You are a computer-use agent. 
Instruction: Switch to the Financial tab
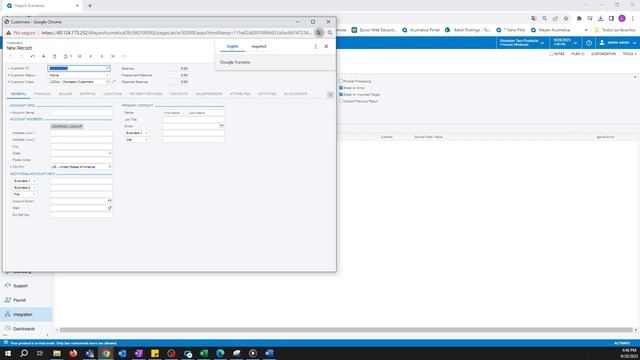click(42, 94)
